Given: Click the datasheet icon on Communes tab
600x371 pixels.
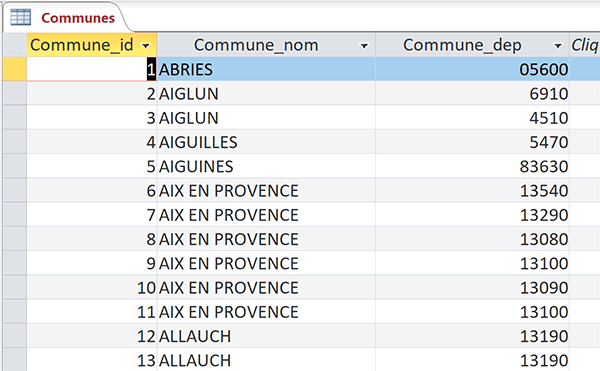Looking at the screenshot, I should pos(20,18).
